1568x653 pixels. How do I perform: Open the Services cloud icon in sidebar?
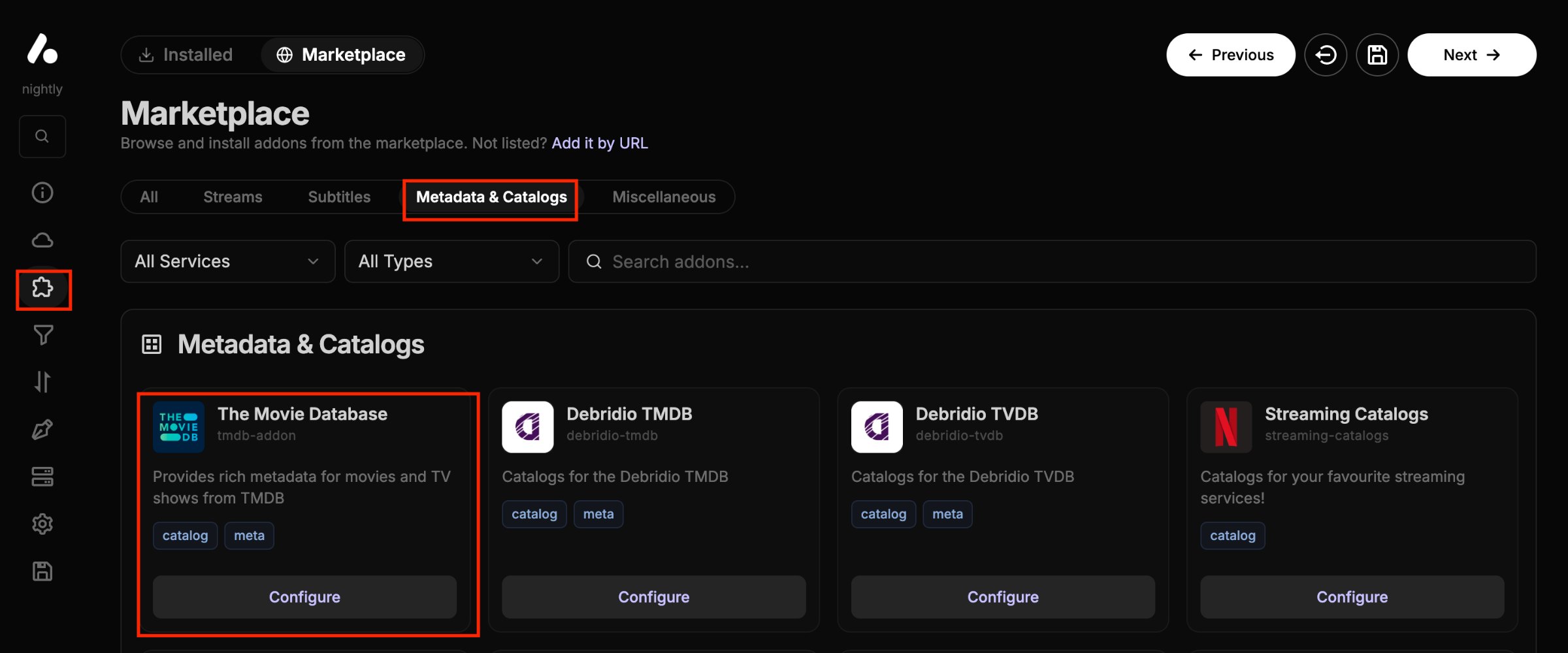point(42,240)
